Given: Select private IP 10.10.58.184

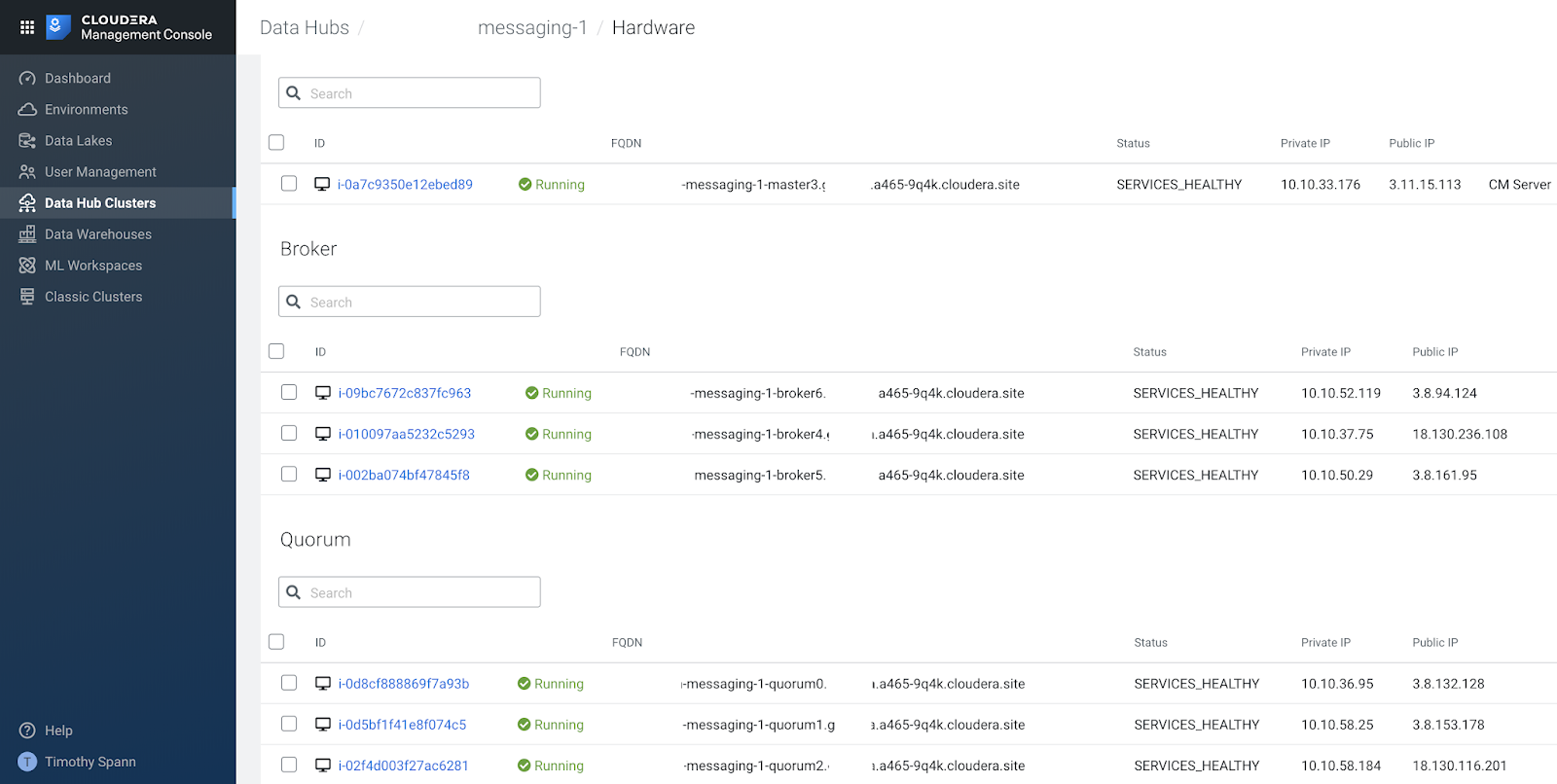Looking at the screenshot, I should (x=1341, y=766).
